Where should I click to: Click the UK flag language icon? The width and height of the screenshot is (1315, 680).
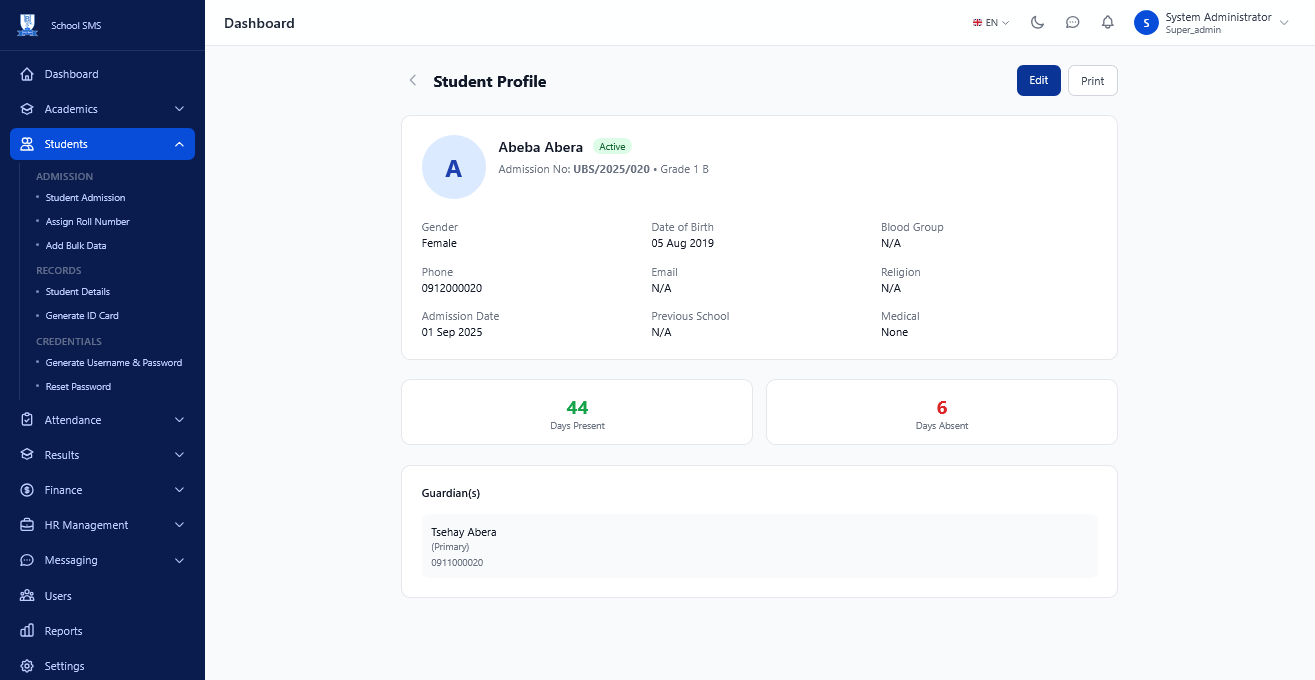[977, 22]
